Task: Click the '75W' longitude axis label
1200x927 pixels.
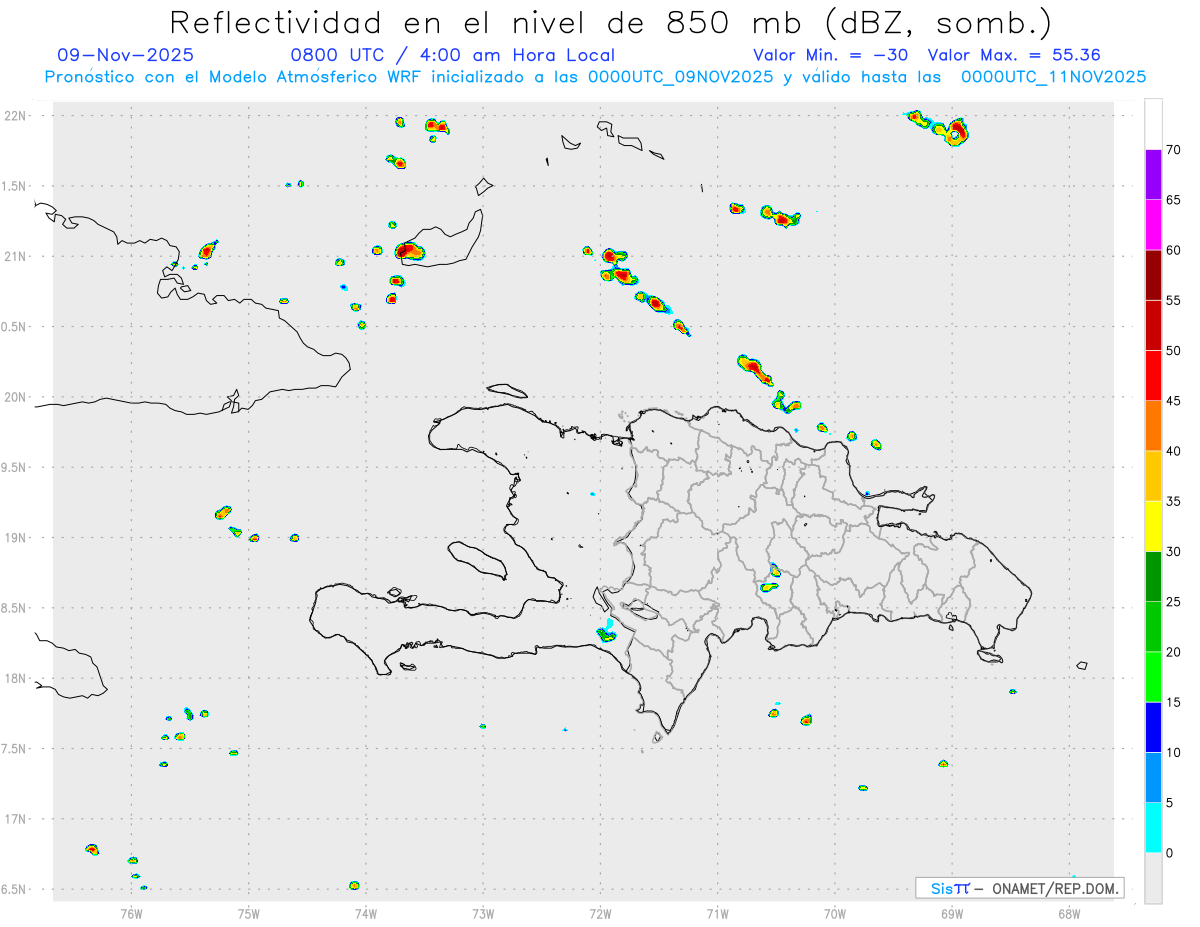Action: 249,914
